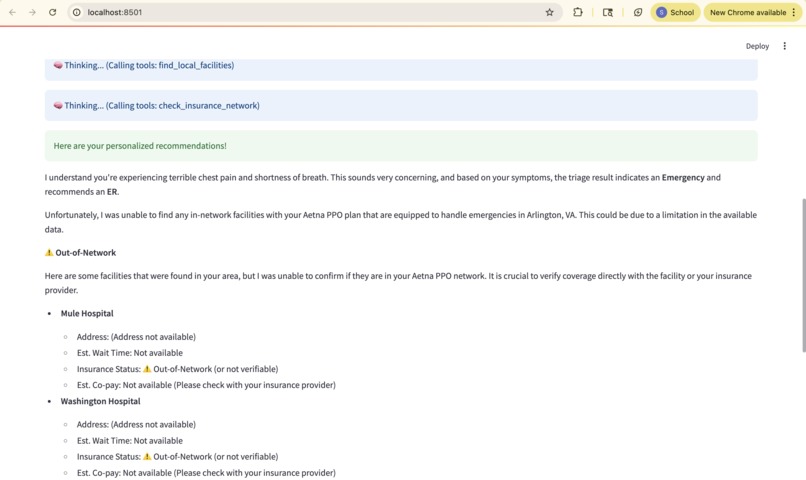Click 'Here are your personalized recommendations!' banner
The width and height of the screenshot is (806, 480).
(x=401, y=146)
